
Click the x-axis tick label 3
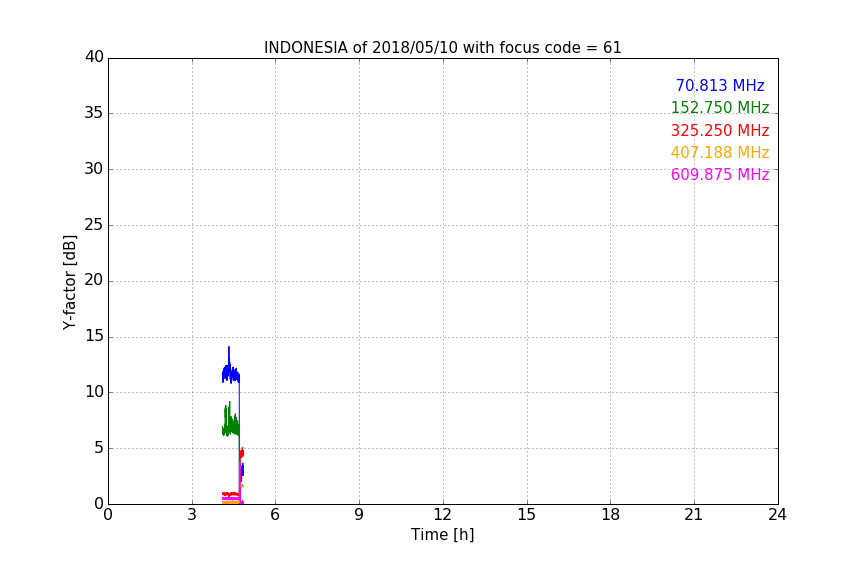[192, 515]
